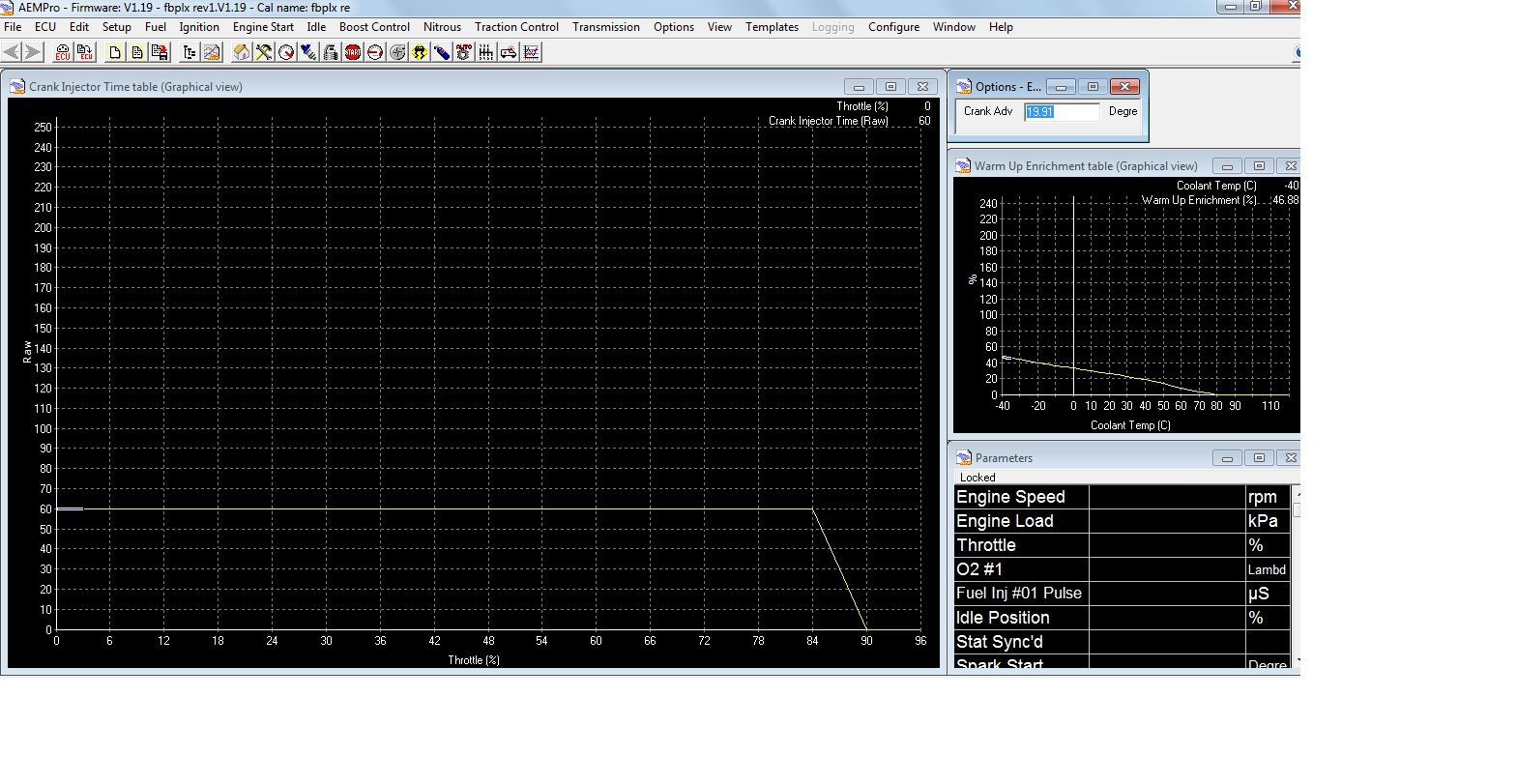The height and width of the screenshot is (784, 1517).
Task: Click the tree view toolbar icon
Action: 190,52
